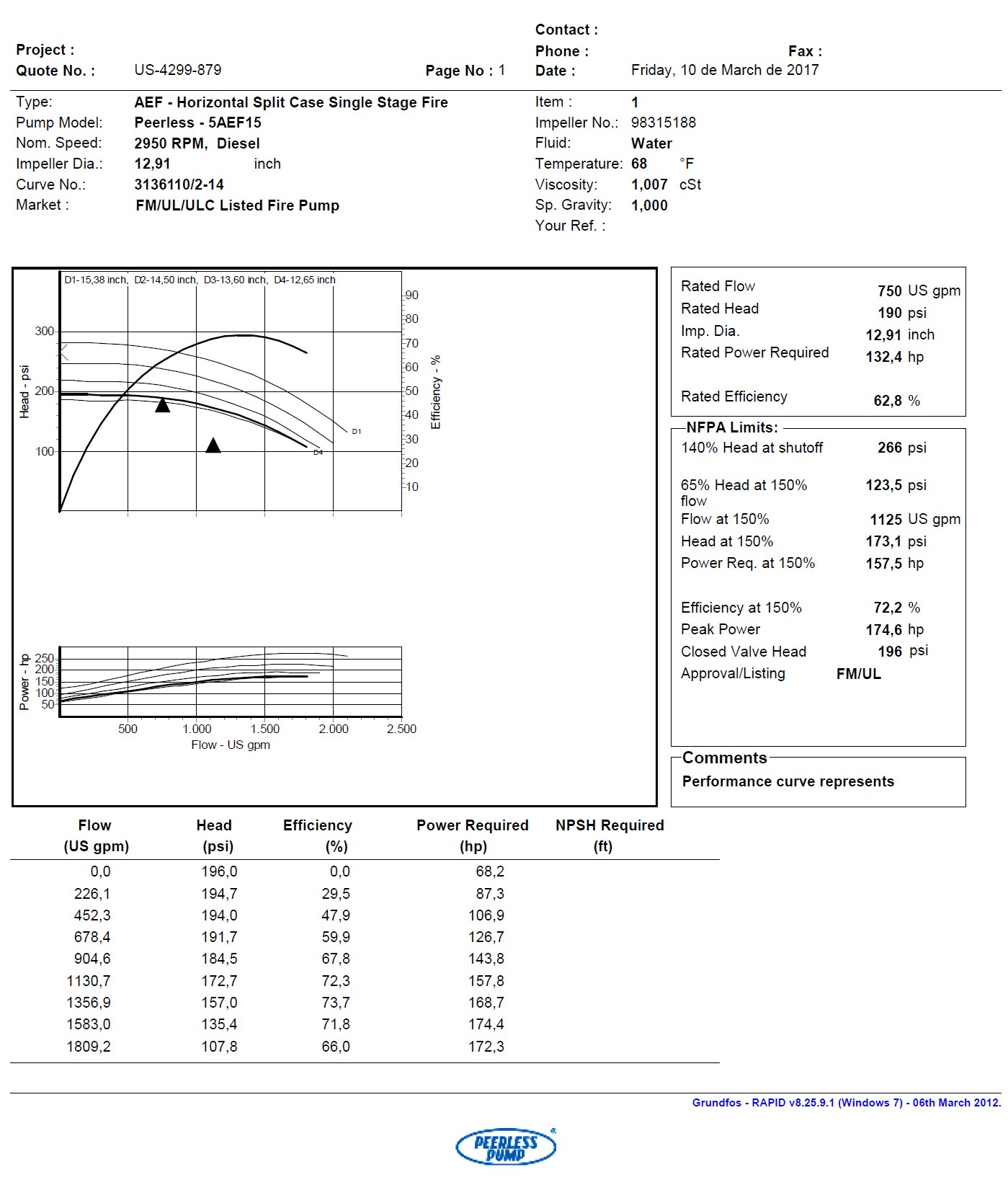Select the triangle marker on the bold head curve

[163, 404]
